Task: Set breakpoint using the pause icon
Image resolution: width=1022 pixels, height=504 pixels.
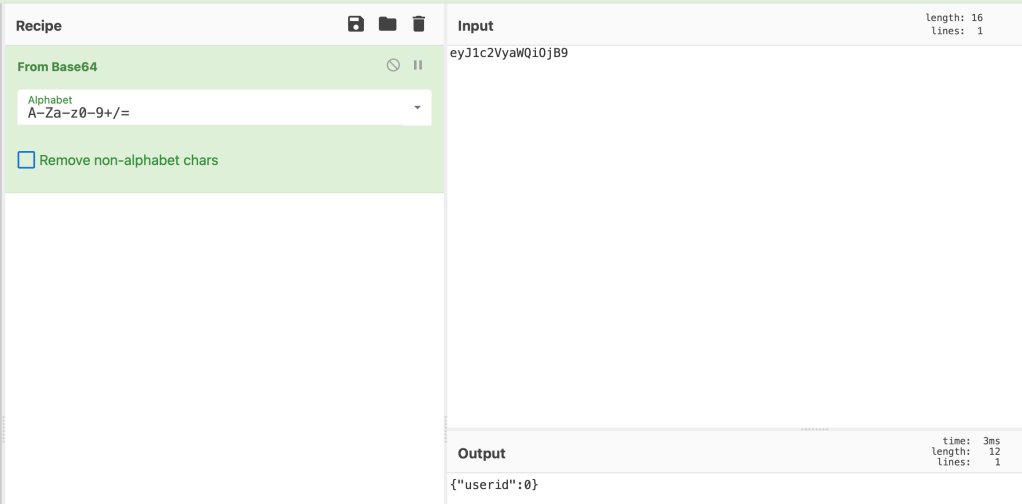Action: tap(418, 65)
